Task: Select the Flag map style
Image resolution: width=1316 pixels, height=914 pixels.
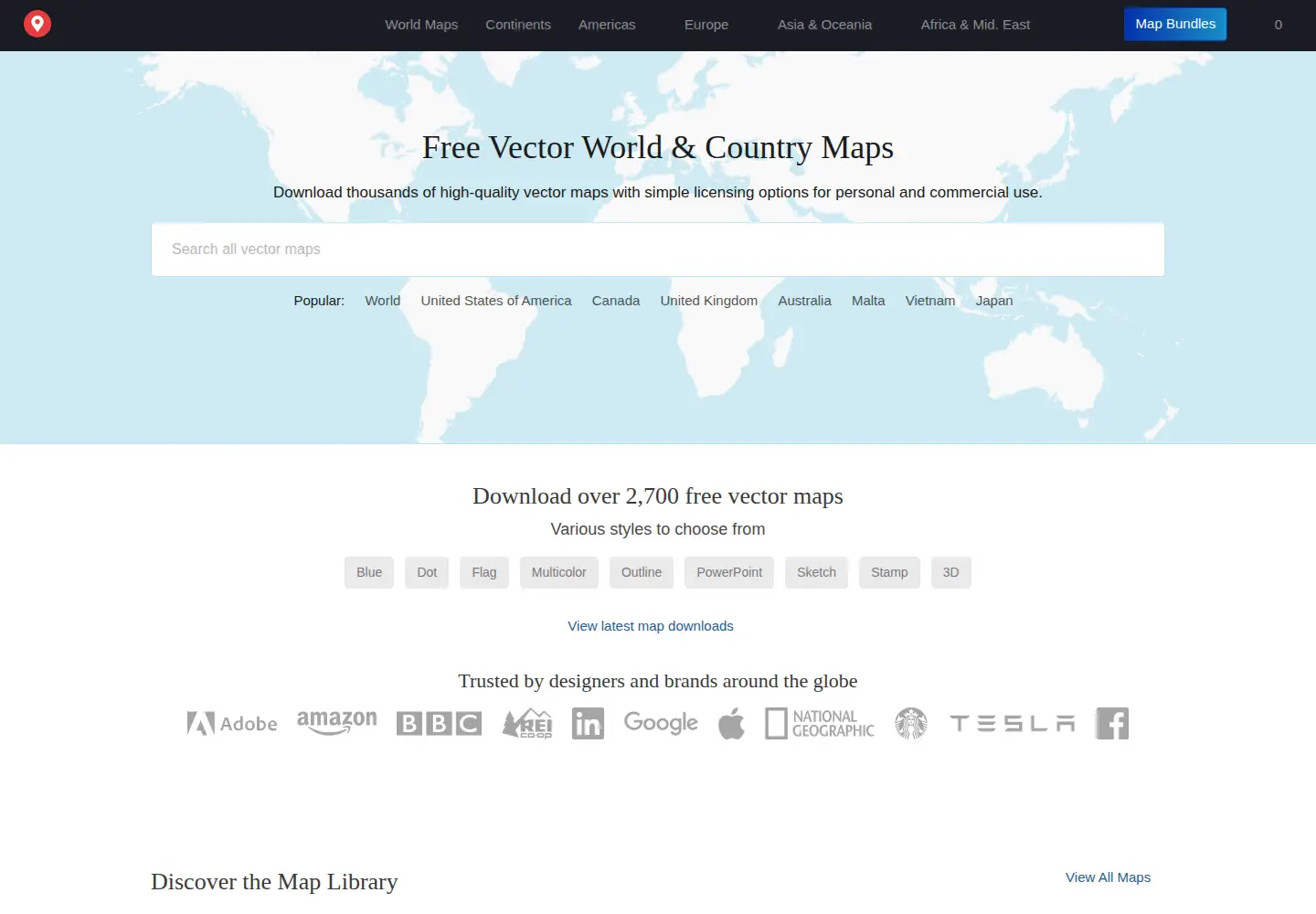Action: [484, 572]
